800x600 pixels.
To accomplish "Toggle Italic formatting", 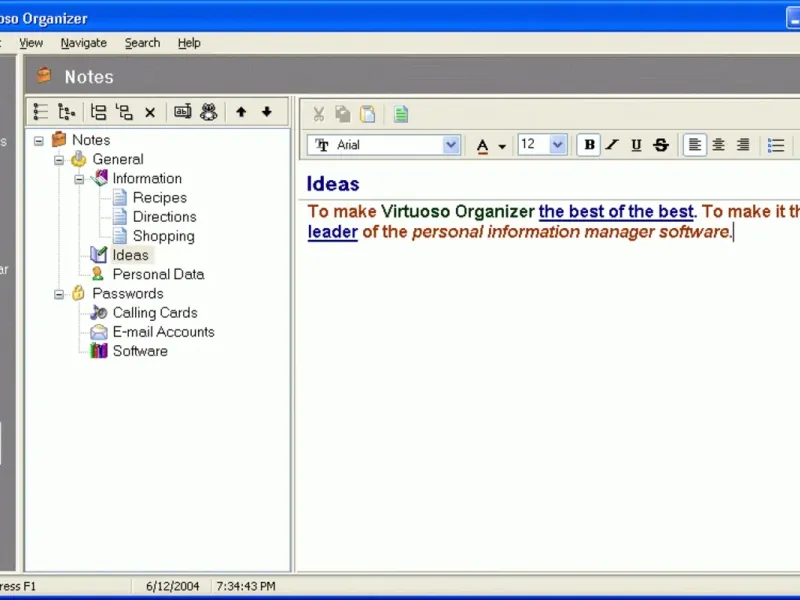I will coord(612,145).
